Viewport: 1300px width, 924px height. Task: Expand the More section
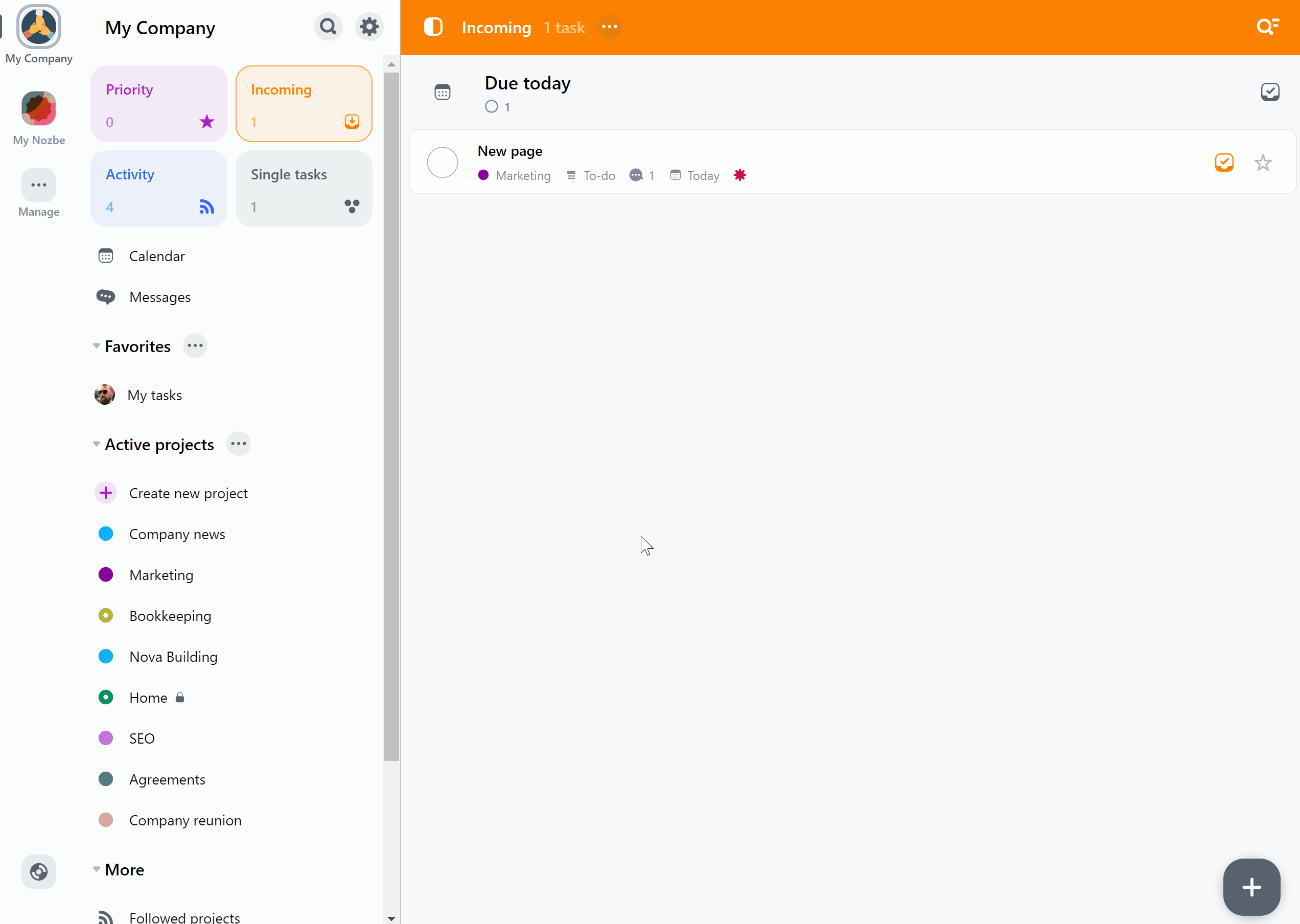[x=97, y=869]
